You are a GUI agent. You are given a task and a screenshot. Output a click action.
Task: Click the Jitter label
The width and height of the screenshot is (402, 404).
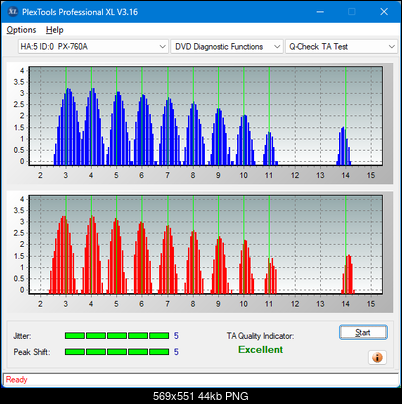tap(22, 336)
